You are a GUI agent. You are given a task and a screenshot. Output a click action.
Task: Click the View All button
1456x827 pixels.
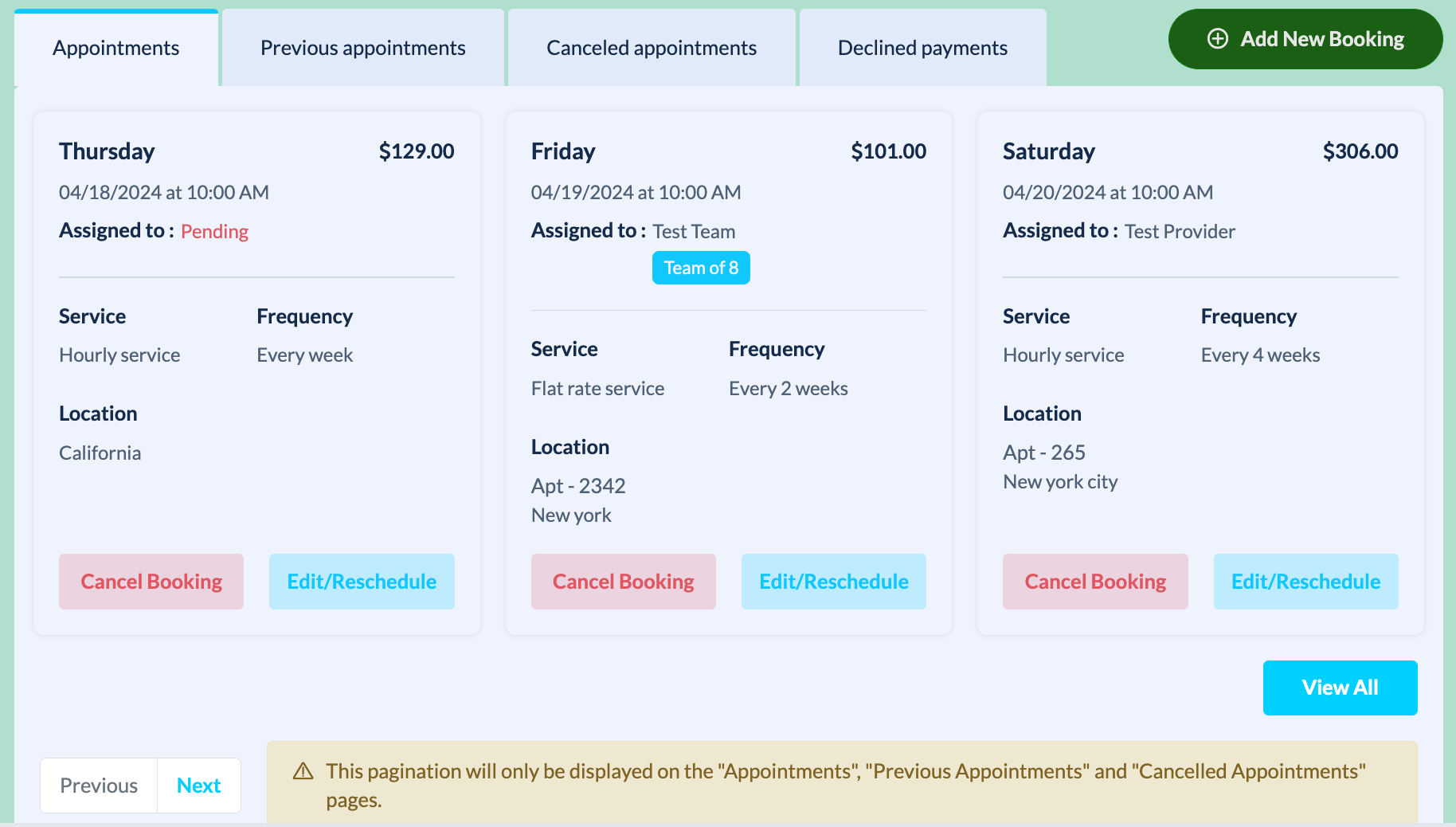tap(1340, 688)
